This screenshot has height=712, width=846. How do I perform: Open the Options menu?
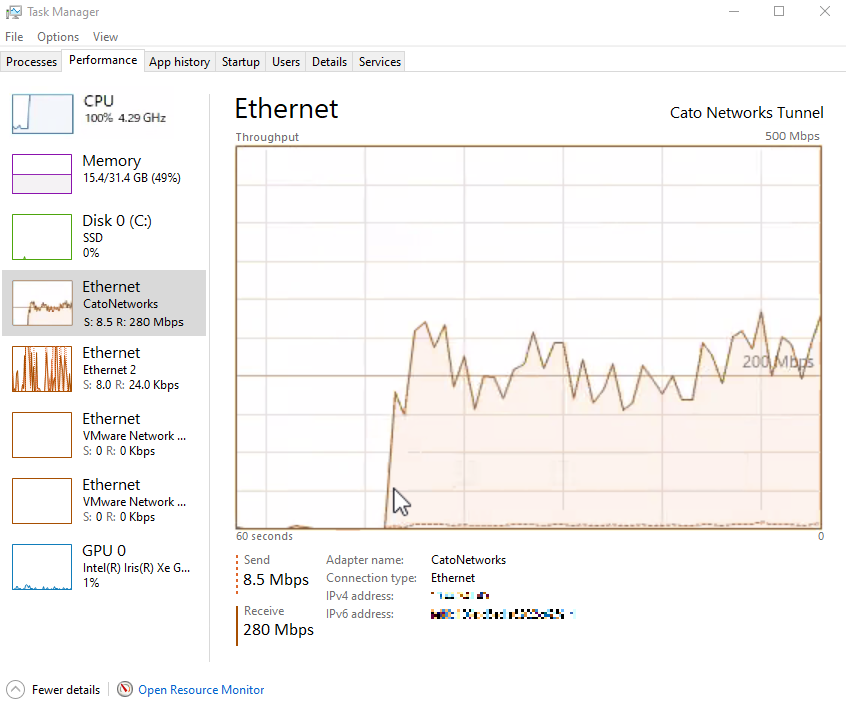pyautogui.click(x=58, y=37)
